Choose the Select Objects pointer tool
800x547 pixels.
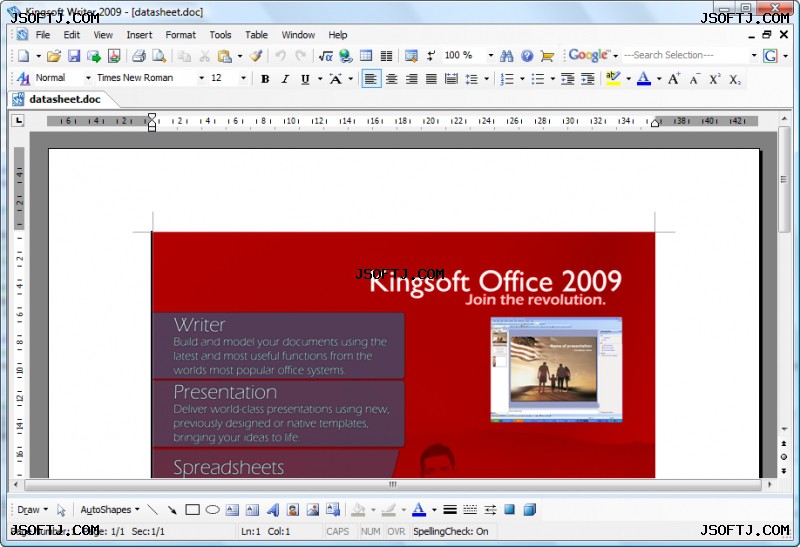[x=61, y=510]
